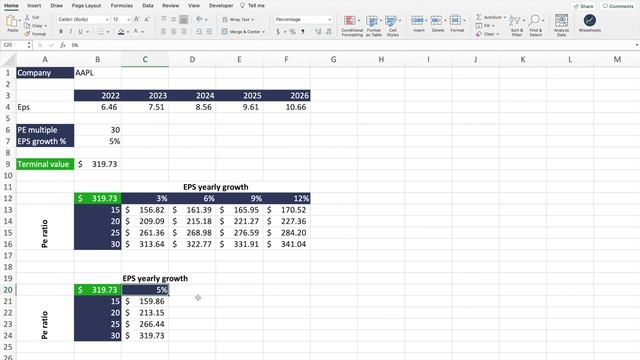Apply currency dollar format
Viewport: 640px width, 360px height.
point(278,31)
